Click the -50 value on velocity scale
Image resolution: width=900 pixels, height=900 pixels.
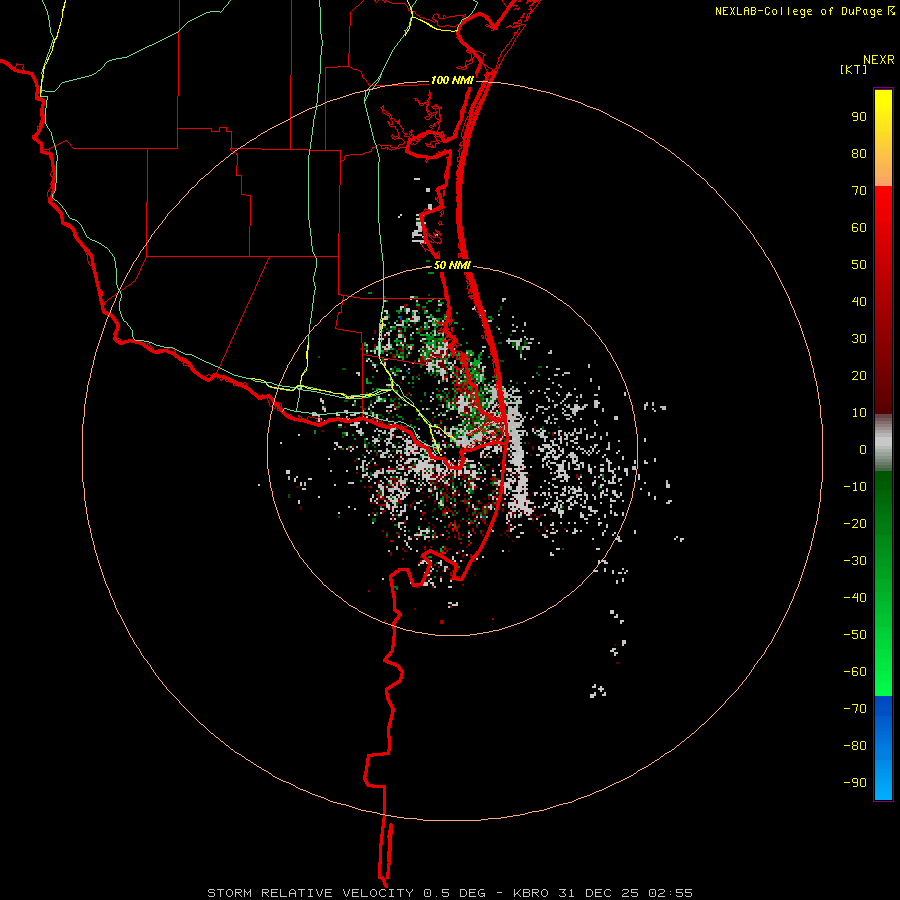pos(855,635)
